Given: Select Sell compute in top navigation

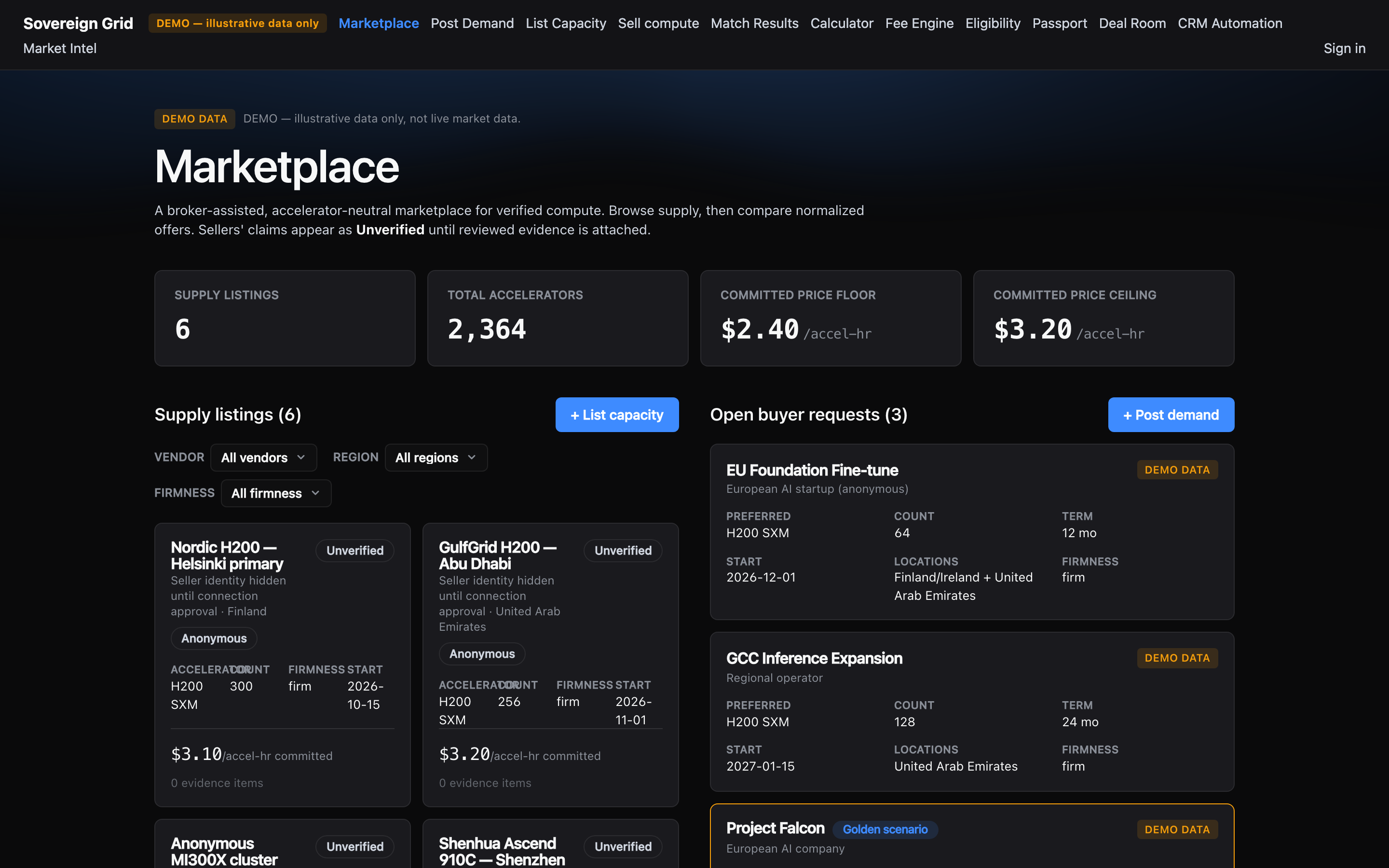Looking at the screenshot, I should [658, 24].
